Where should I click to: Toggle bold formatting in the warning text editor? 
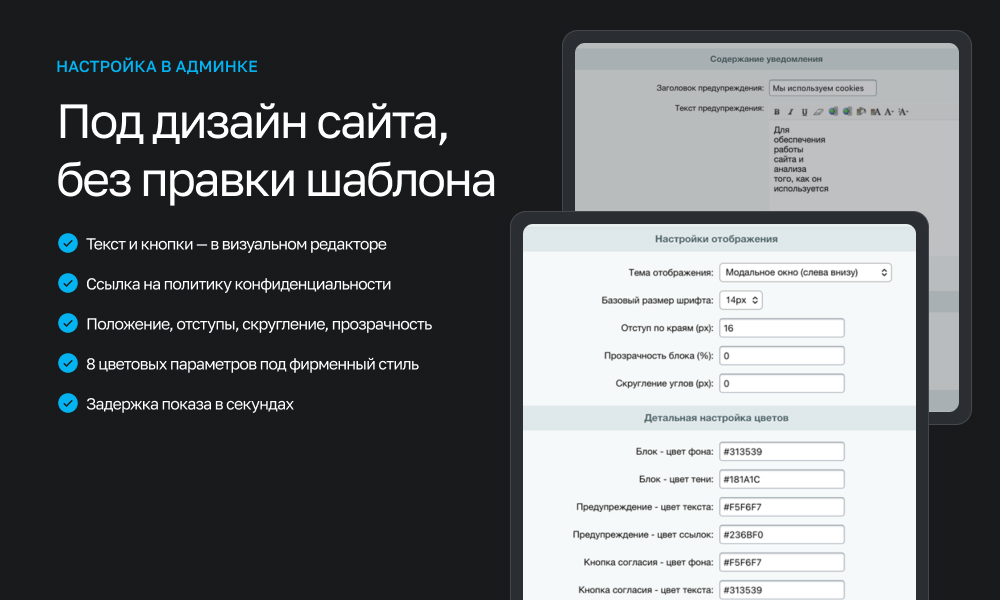777,112
